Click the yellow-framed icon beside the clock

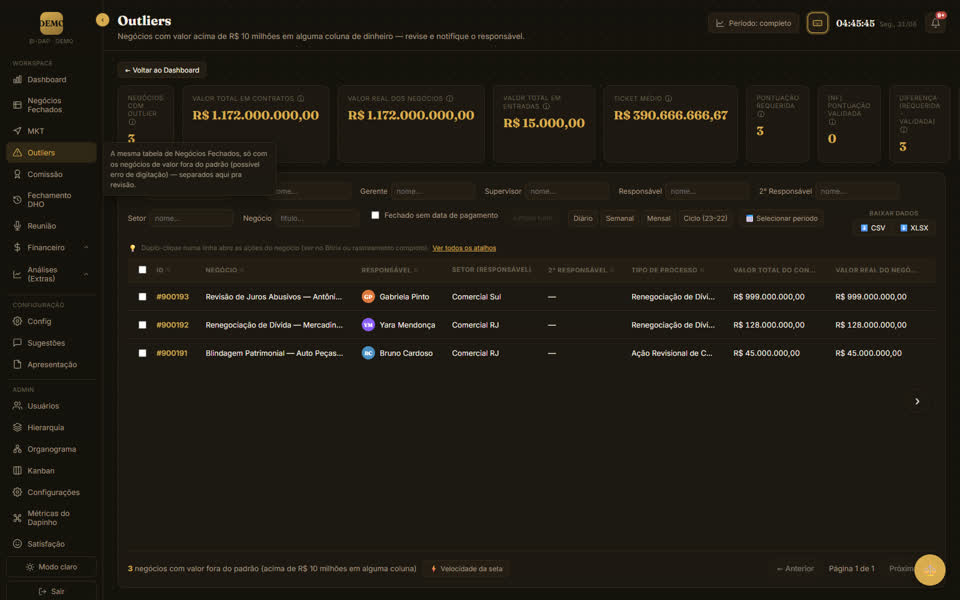[817, 23]
